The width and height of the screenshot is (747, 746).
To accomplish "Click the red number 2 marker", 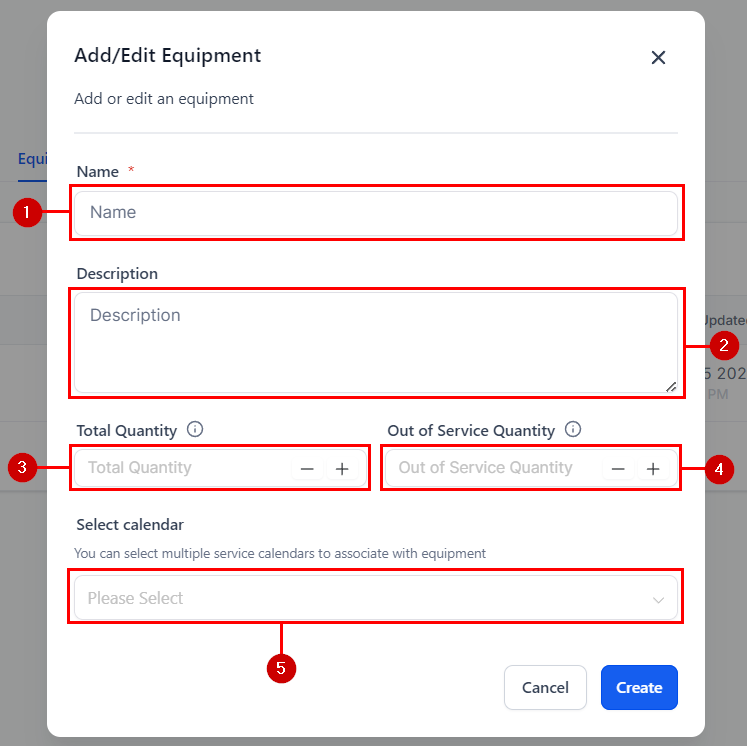I will (723, 346).
